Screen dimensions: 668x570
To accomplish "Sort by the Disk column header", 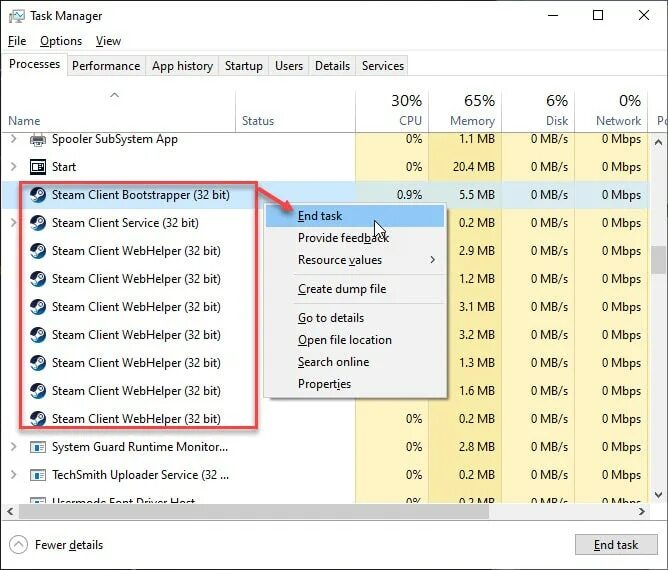I will point(538,111).
